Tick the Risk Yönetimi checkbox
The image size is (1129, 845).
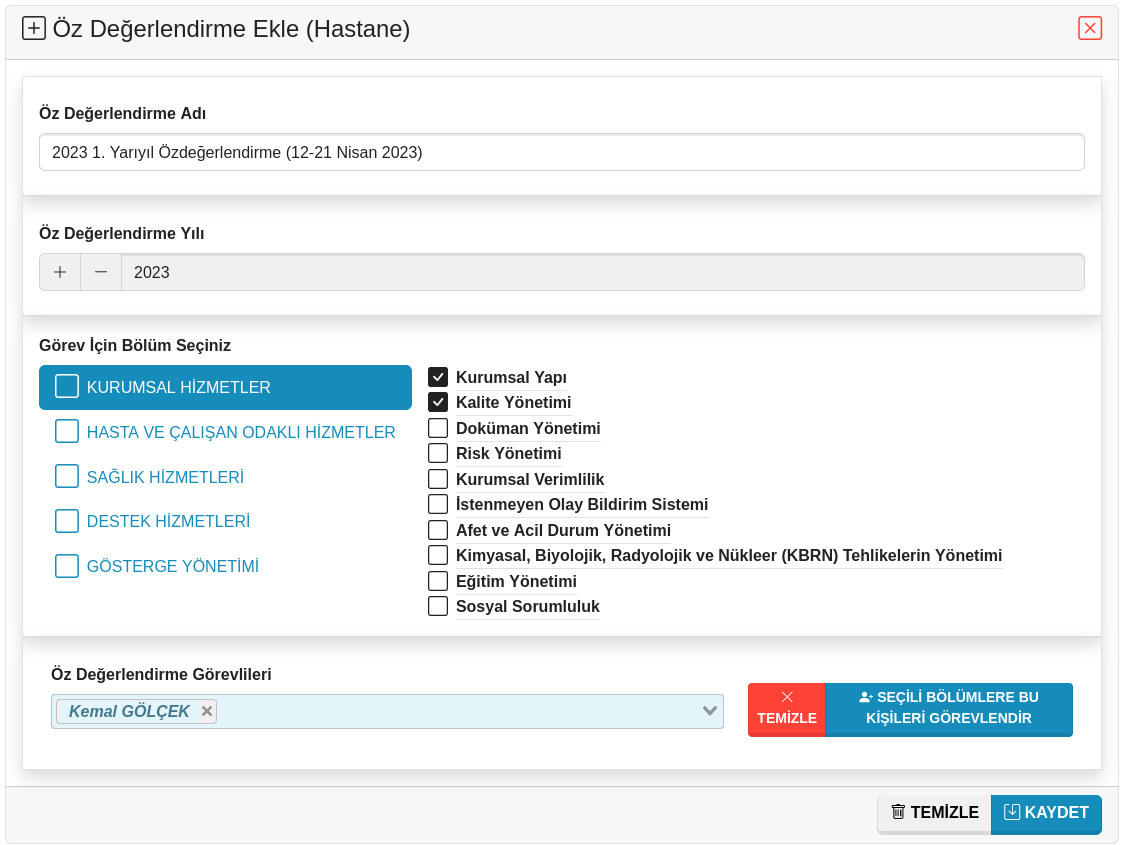click(x=438, y=453)
